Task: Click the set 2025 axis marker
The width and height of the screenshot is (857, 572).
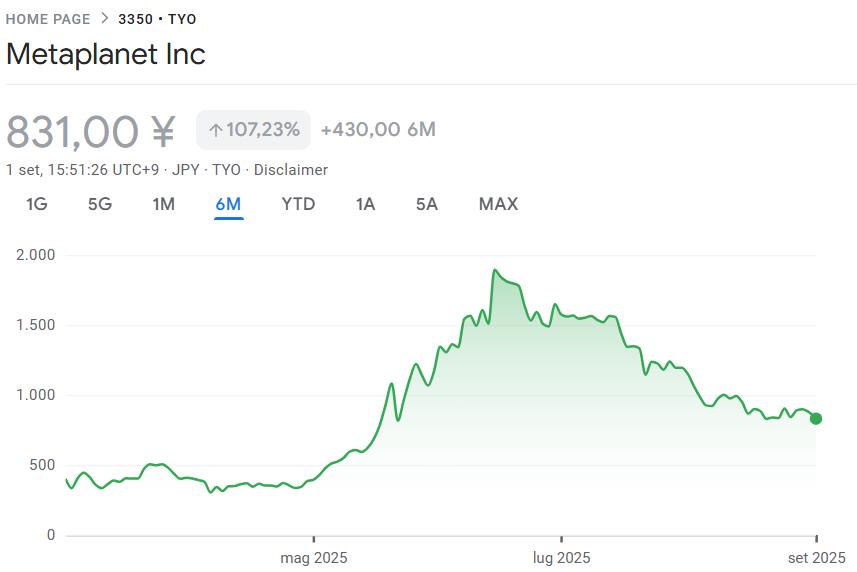Action: point(816,557)
